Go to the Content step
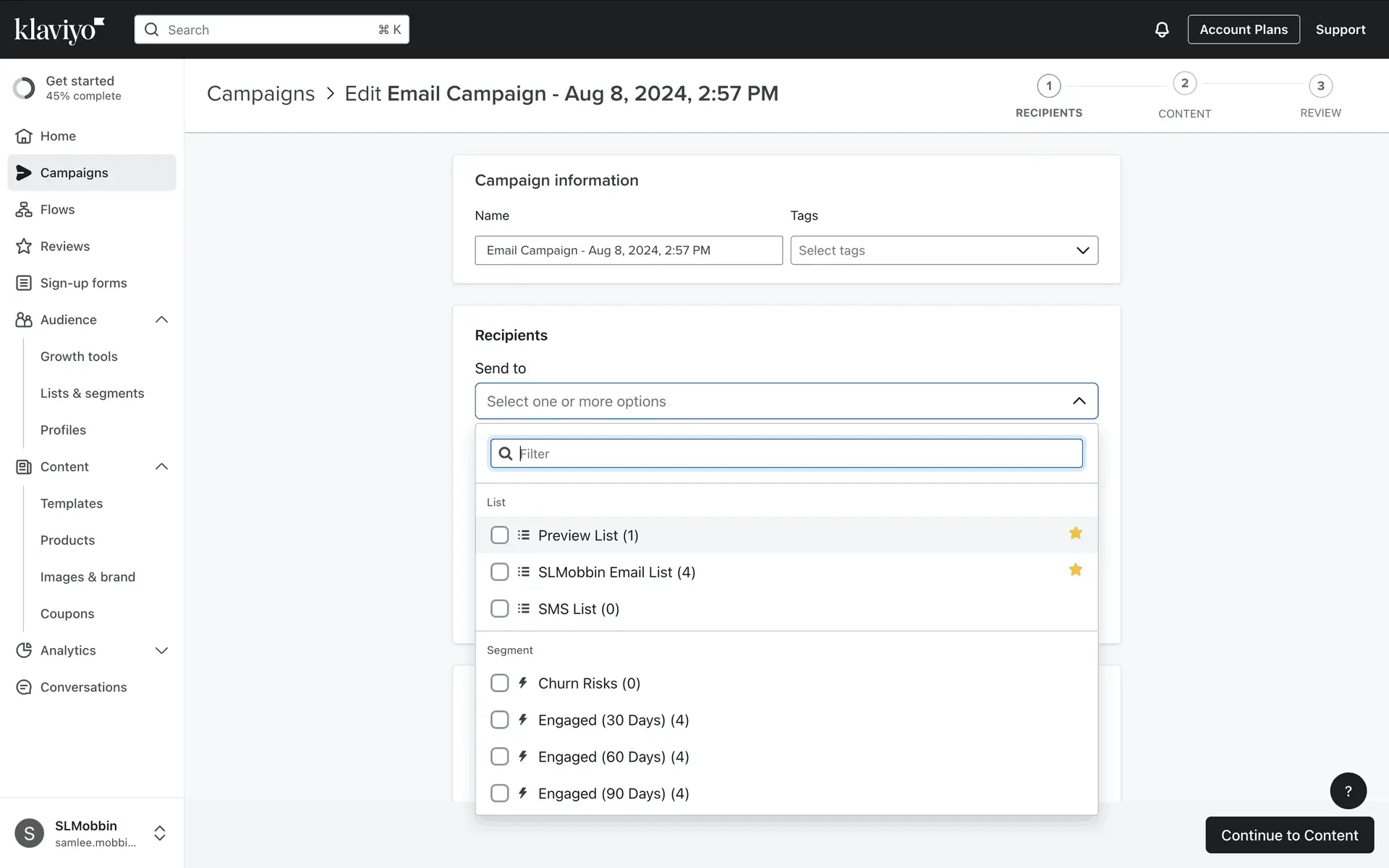Viewport: 1389px width, 868px height. coord(1184,84)
